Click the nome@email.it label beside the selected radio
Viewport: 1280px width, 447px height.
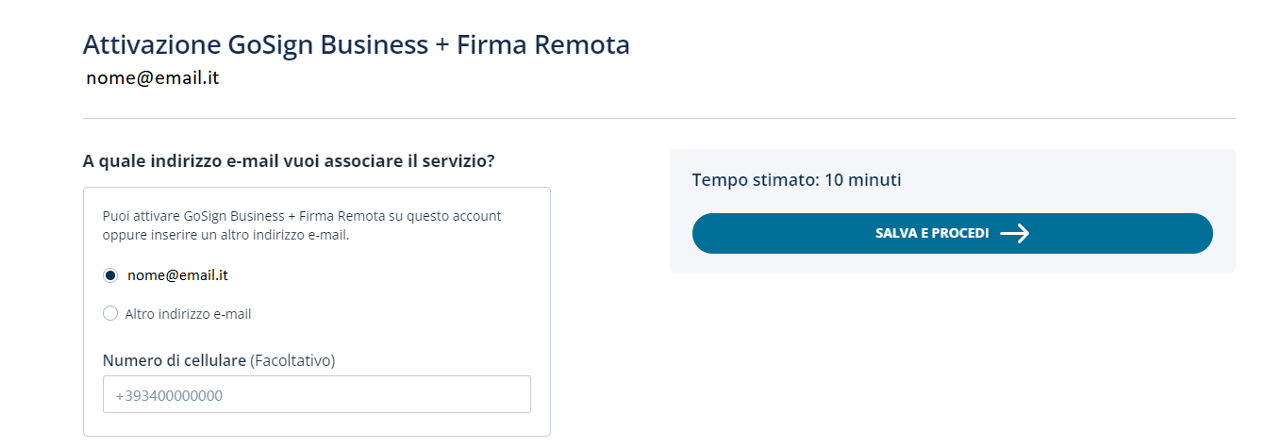[178, 275]
